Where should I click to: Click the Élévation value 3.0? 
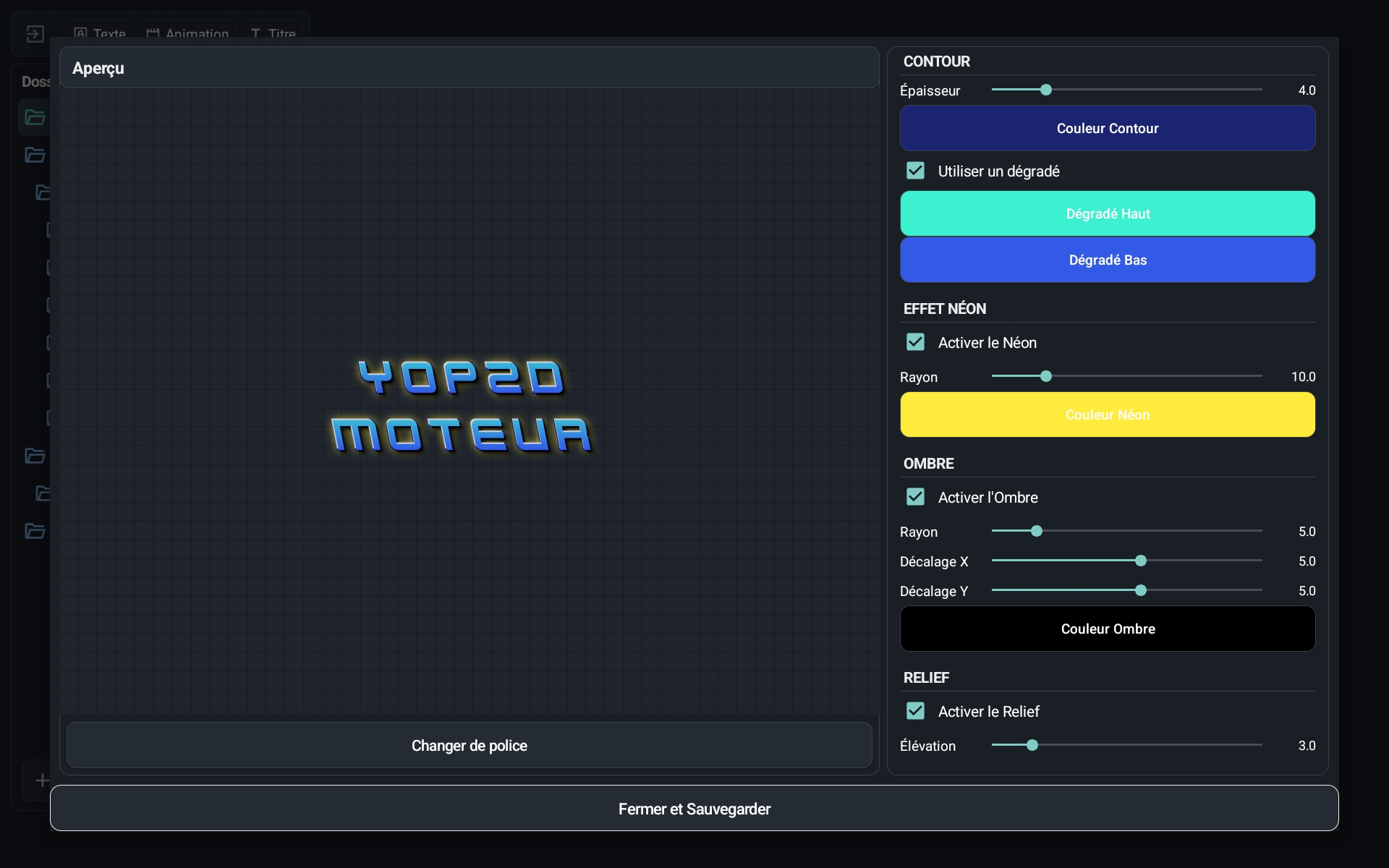coord(1307,746)
